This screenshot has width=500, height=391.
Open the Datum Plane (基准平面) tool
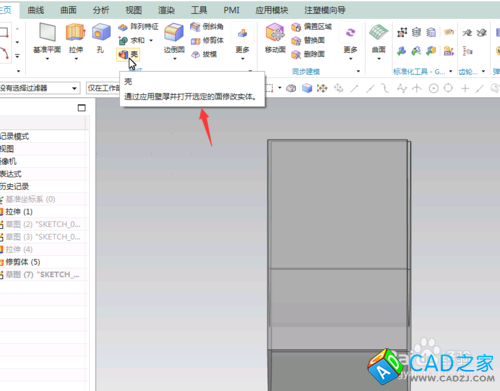[x=47, y=32]
